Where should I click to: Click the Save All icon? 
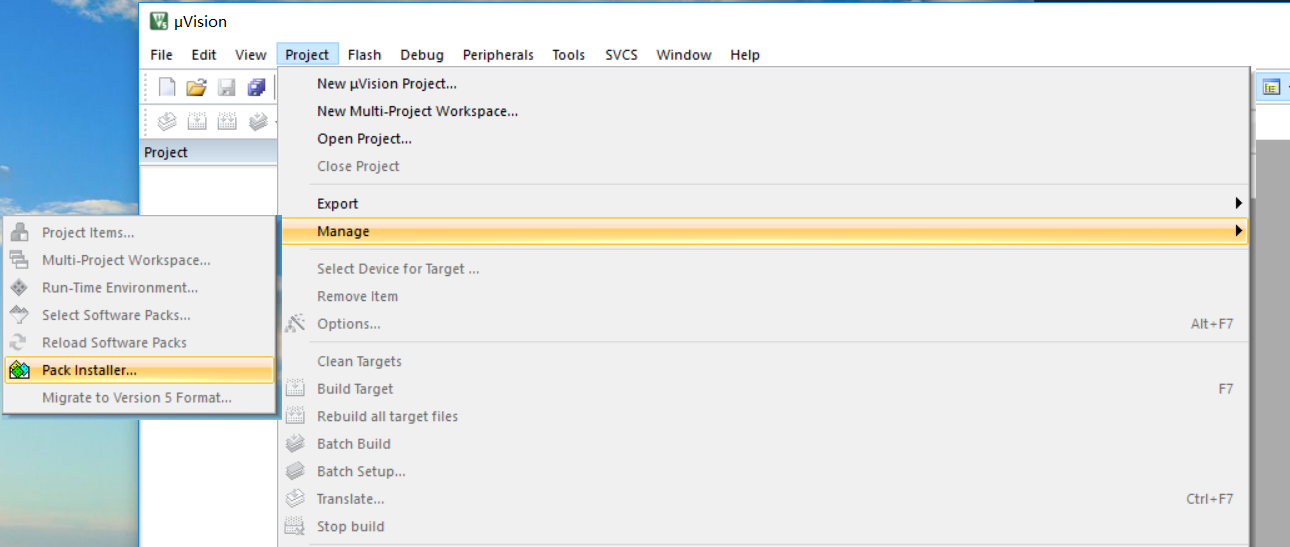(x=256, y=87)
